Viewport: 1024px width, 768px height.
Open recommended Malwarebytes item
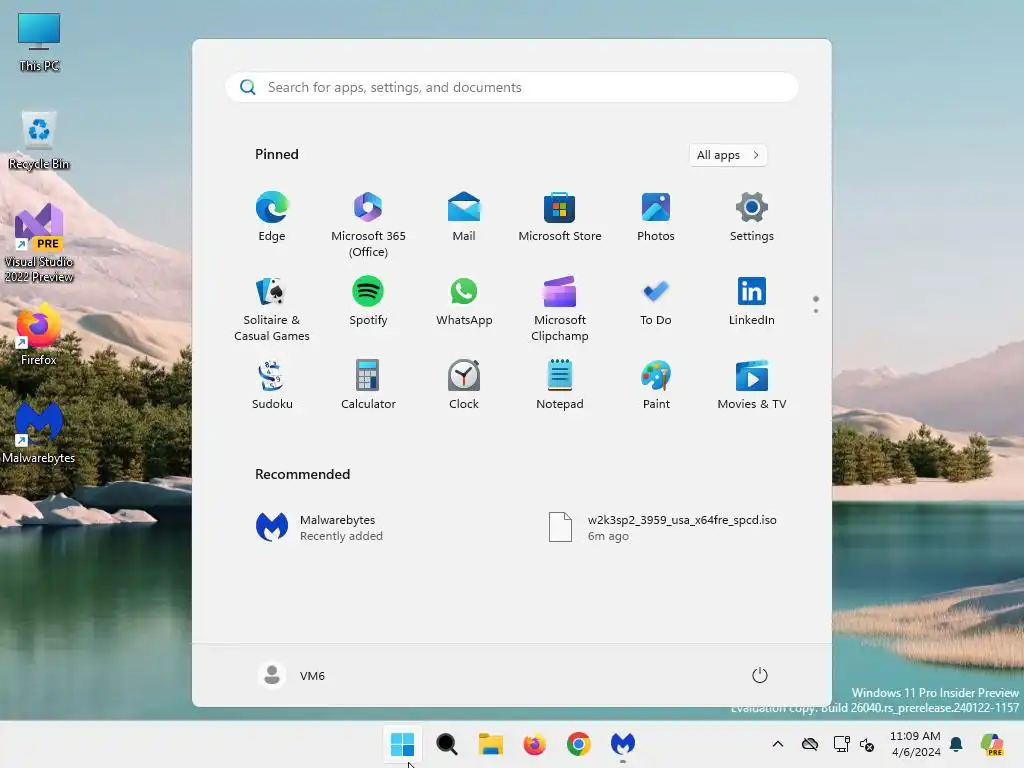point(320,528)
